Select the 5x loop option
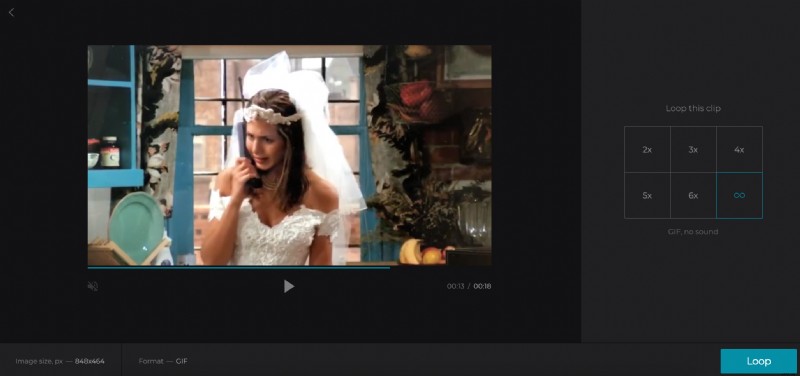 647,195
